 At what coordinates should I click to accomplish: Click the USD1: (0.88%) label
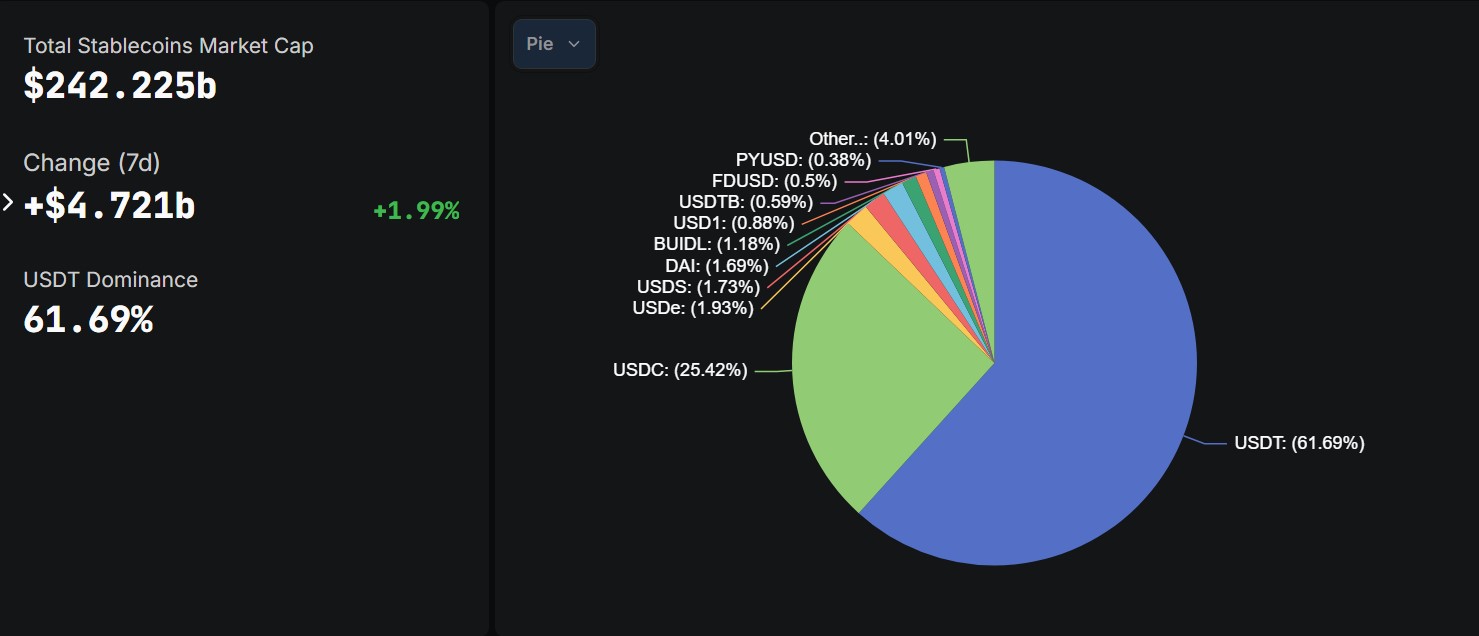pyautogui.click(x=733, y=223)
